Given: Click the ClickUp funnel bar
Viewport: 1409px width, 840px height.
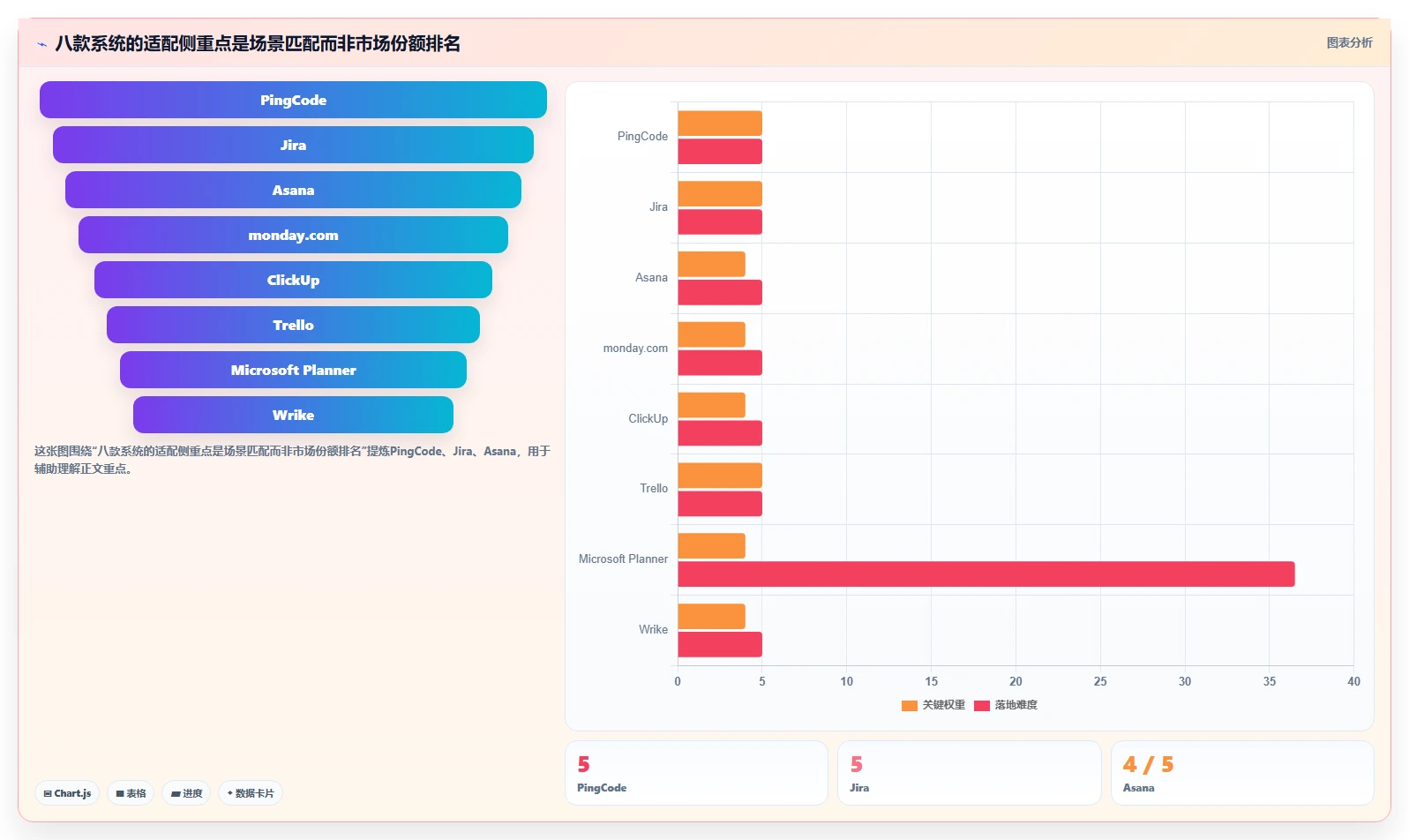Looking at the screenshot, I should point(293,280).
